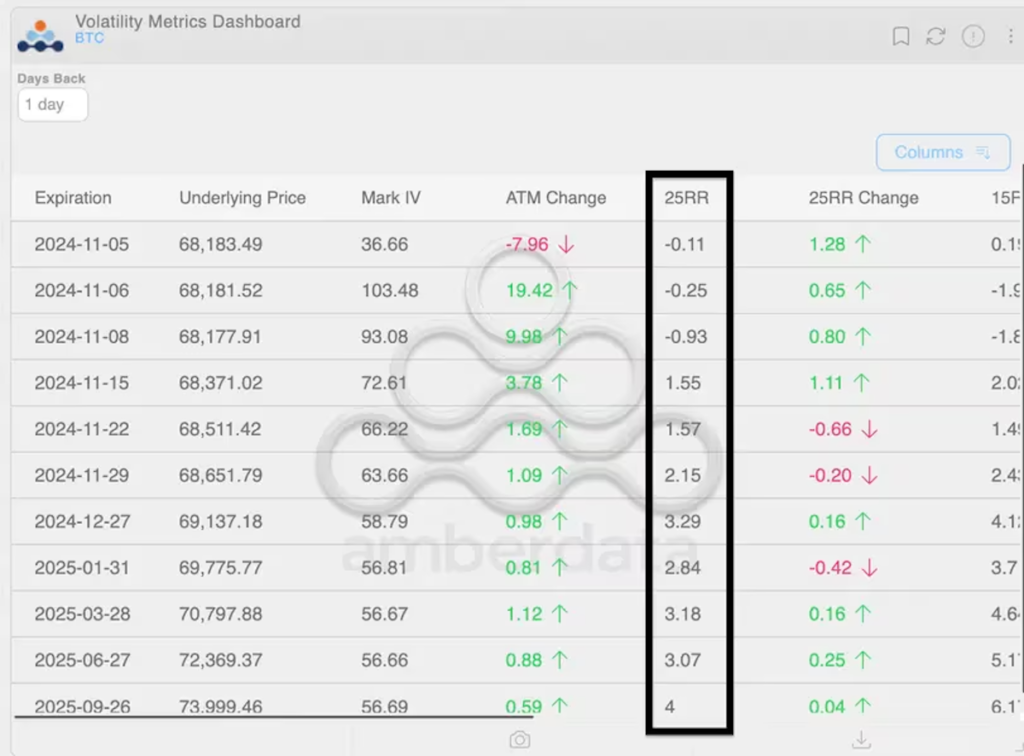This screenshot has height=756, width=1024.
Task: Click 25RR Change value 1.28
Action: 827,244
